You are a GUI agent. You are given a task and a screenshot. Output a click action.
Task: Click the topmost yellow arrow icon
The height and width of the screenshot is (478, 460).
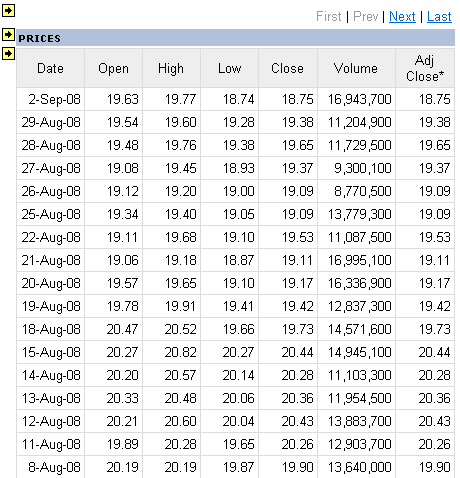(x=9, y=11)
